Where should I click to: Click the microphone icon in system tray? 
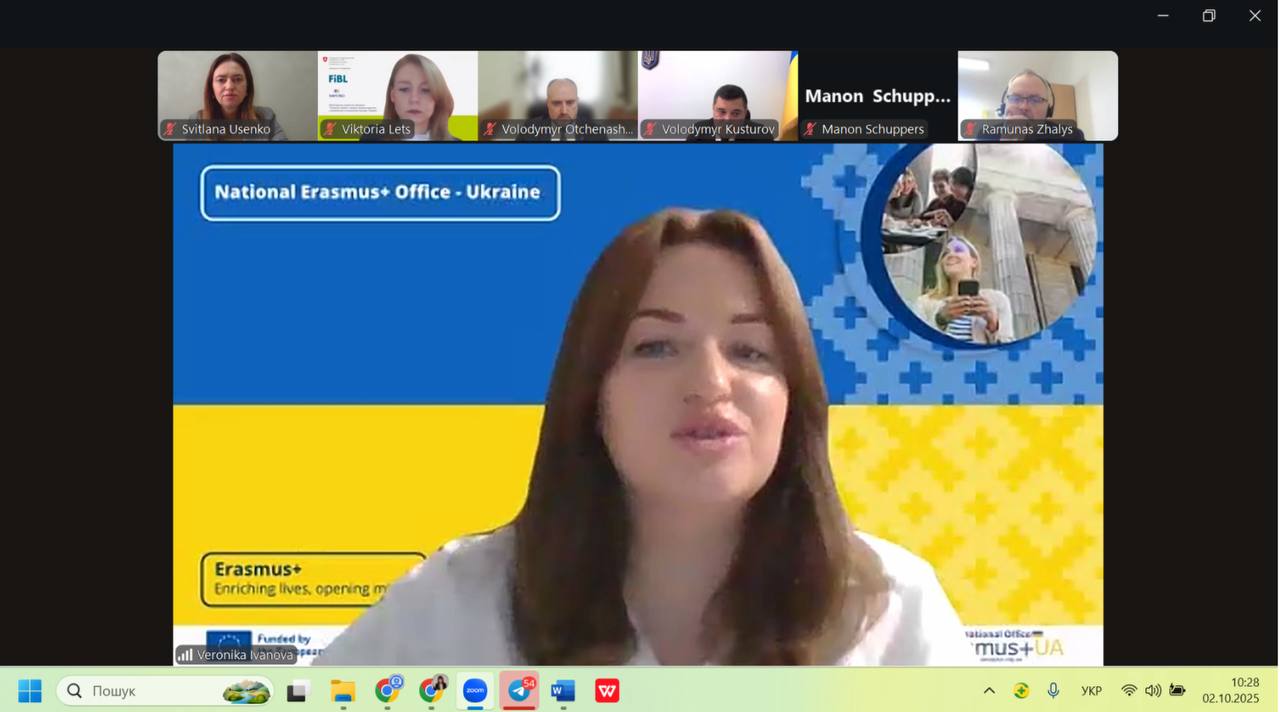coord(1053,691)
